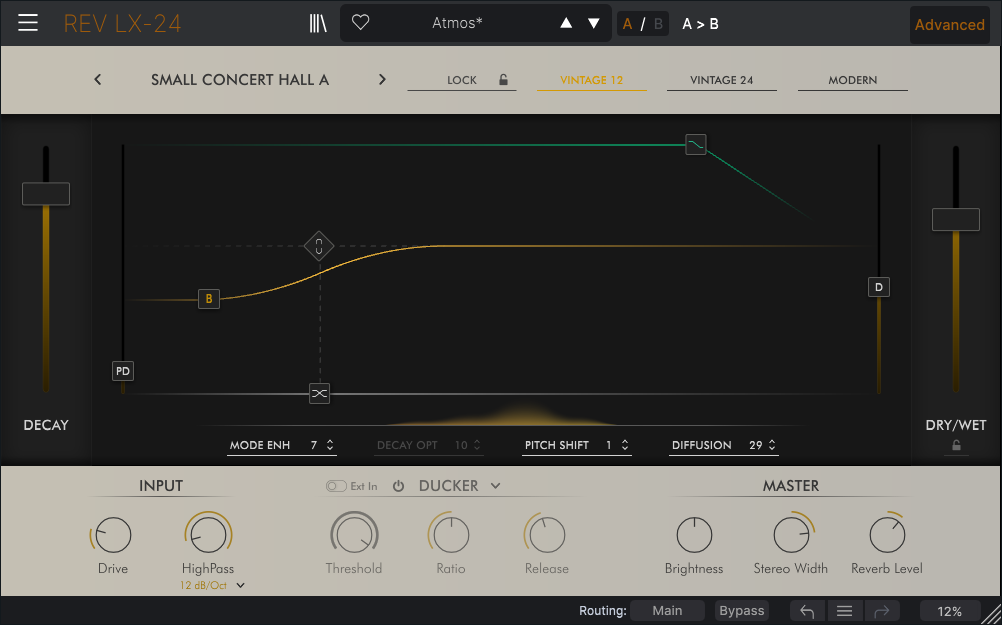Go to next algorithm after Small Concert Hall A
Screen dimensions: 1002x625
click(382, 80)
